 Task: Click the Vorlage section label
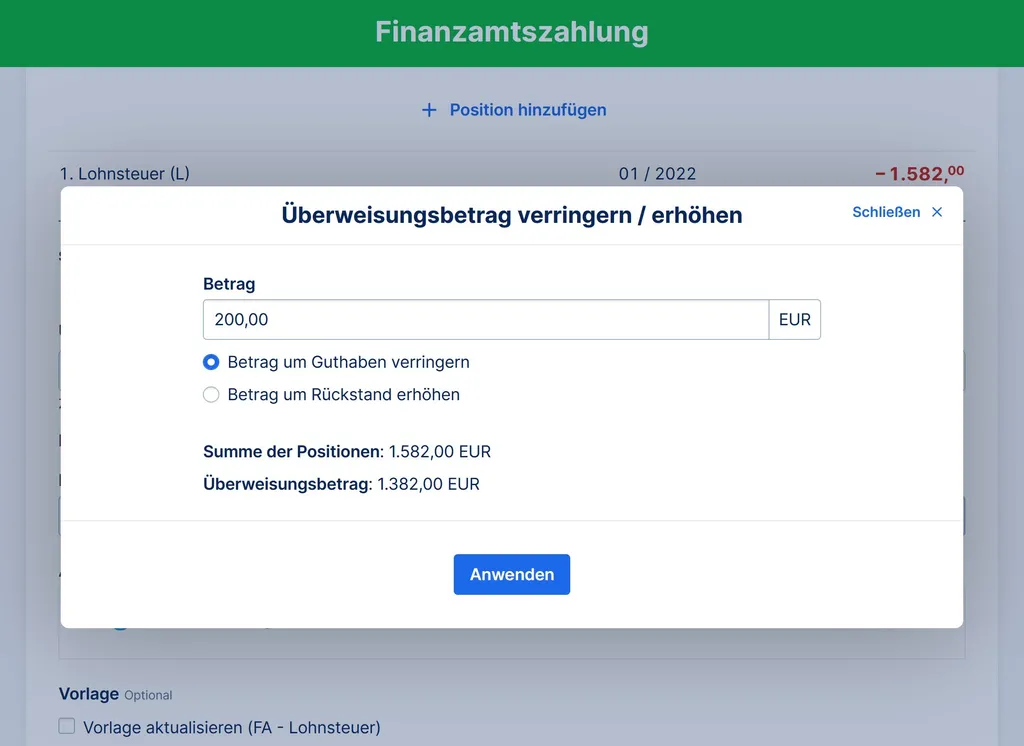click(x=89, y=694)
